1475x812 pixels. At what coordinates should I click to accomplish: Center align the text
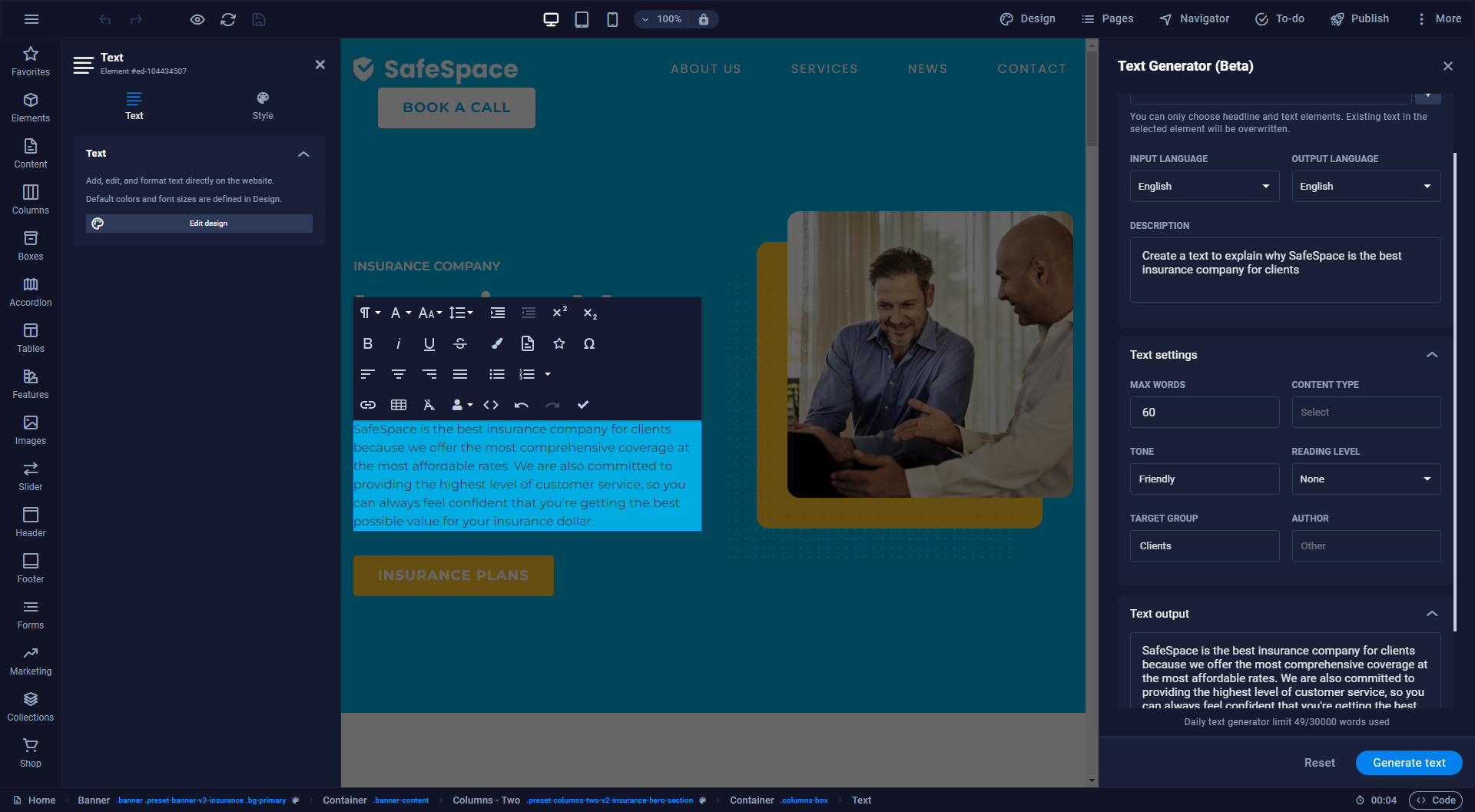tap(399, 374)
